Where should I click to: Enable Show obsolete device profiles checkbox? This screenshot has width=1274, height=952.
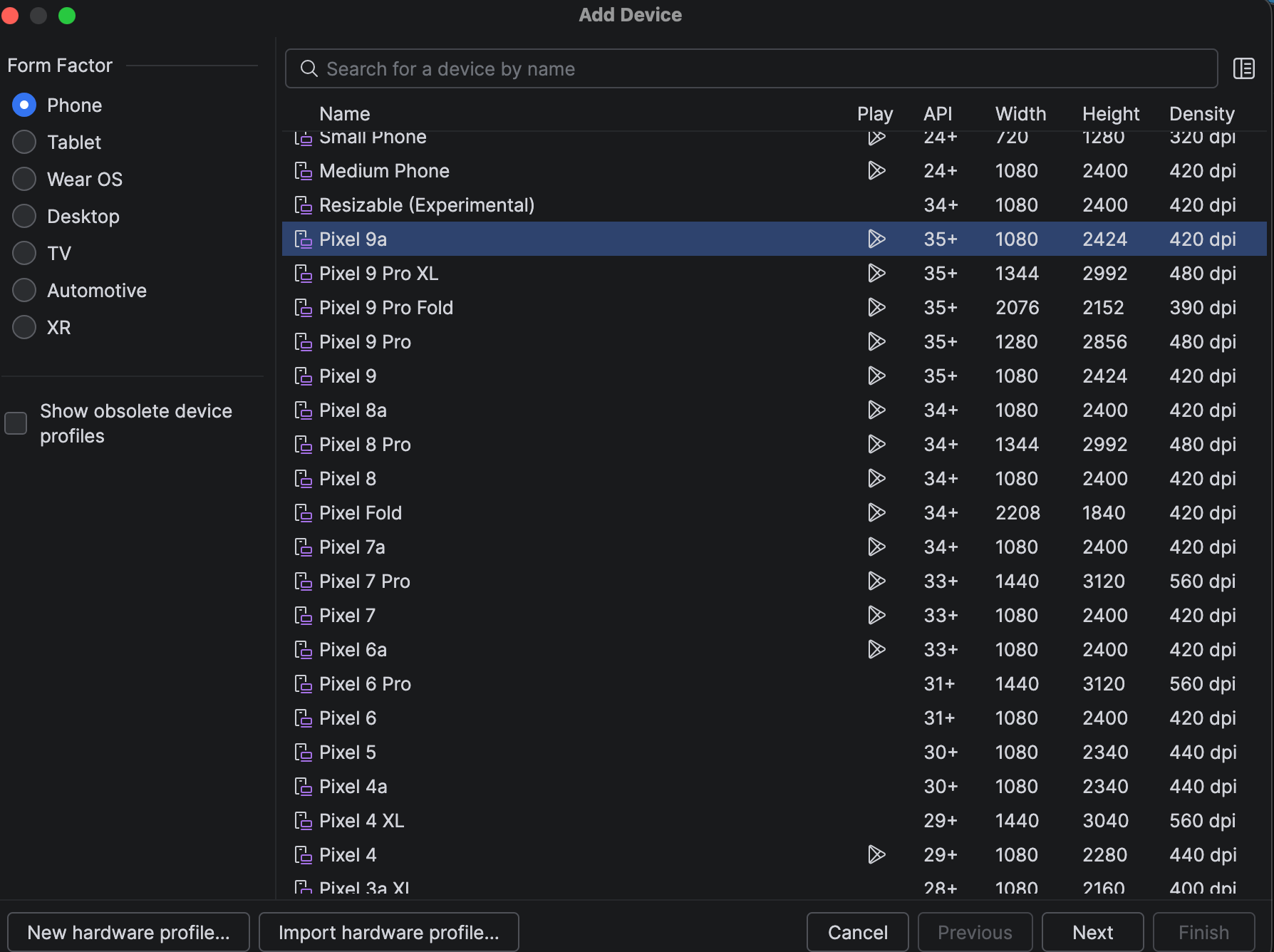tap(16, 423)
